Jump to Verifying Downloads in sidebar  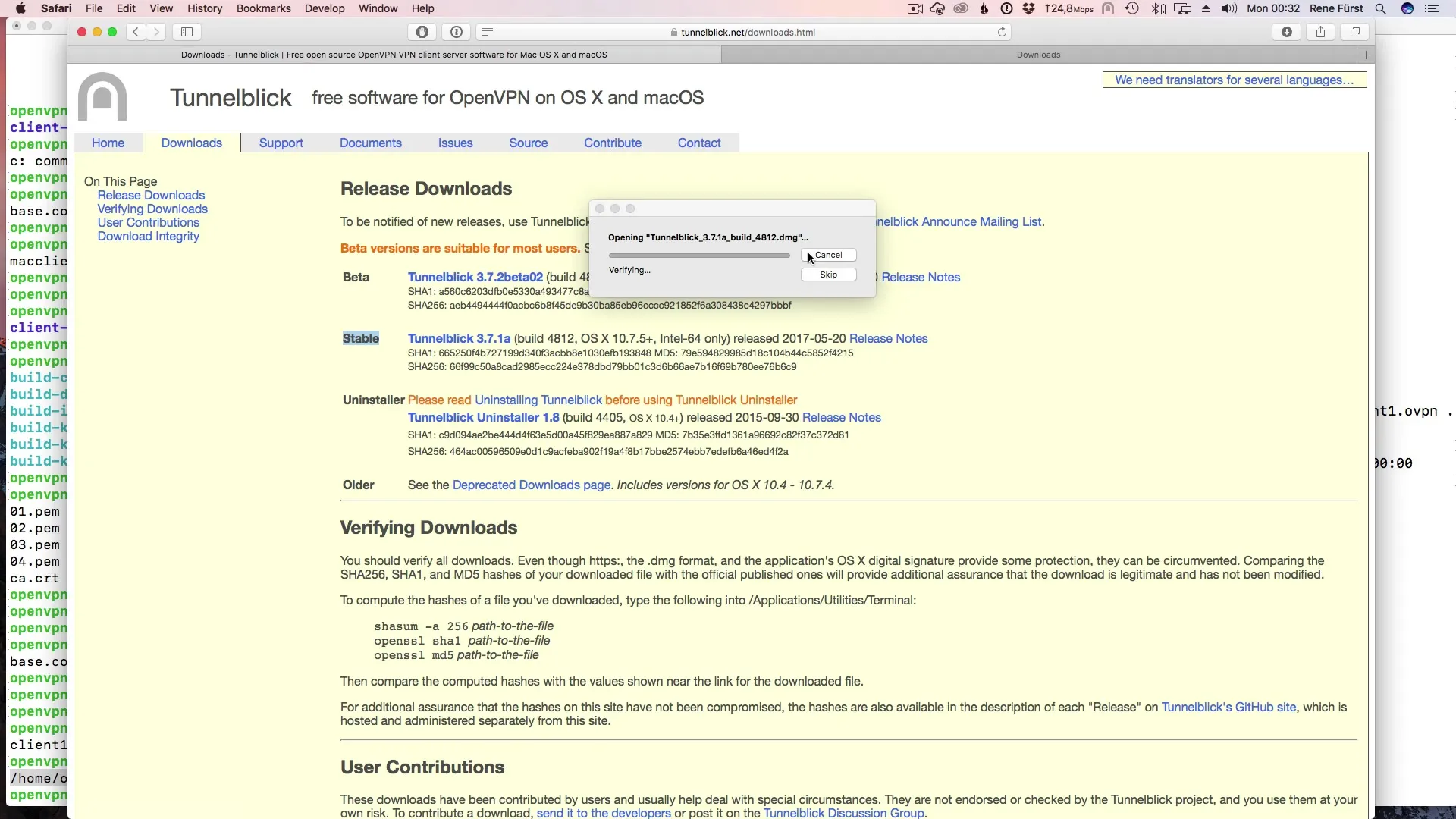point(152,209)
